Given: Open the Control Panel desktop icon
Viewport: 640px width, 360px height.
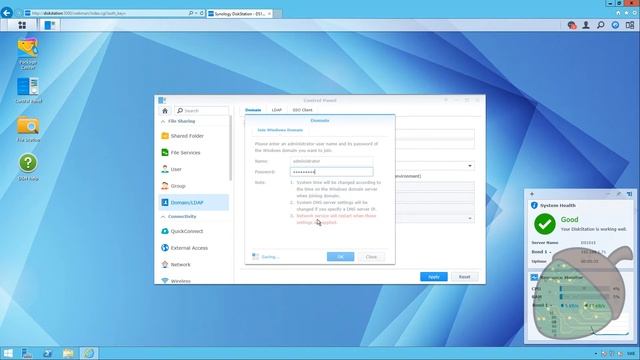Looking at the screenshot, I should 28,90.
